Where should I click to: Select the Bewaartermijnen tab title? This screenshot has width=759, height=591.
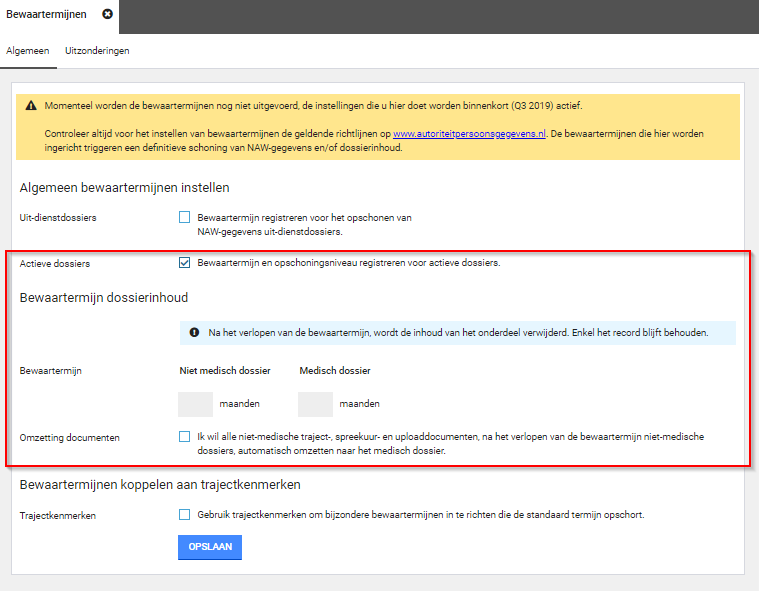(x=46, y=15)
